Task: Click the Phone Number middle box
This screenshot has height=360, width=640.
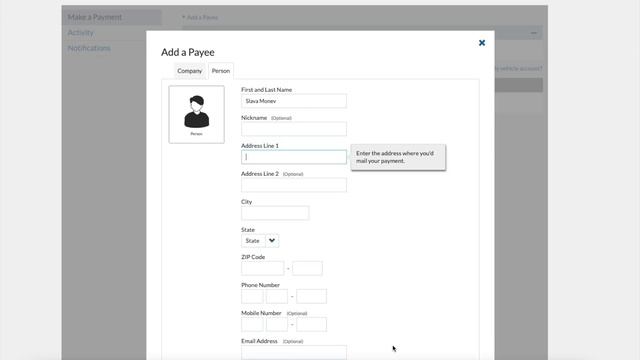Action: tap(277, 296)
